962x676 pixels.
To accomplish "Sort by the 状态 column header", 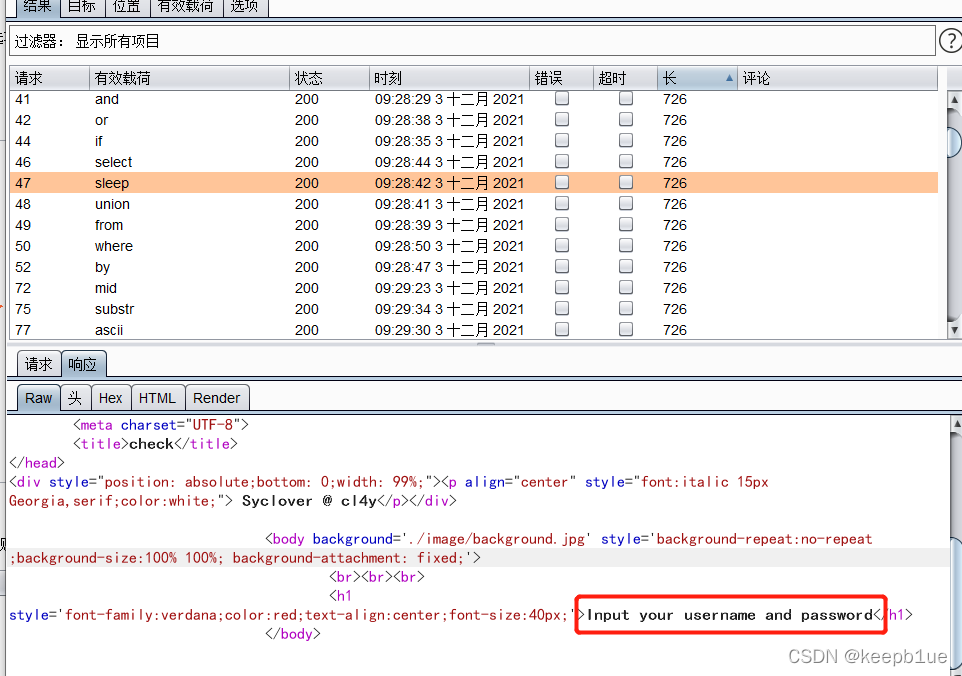I will pos(329,78).
